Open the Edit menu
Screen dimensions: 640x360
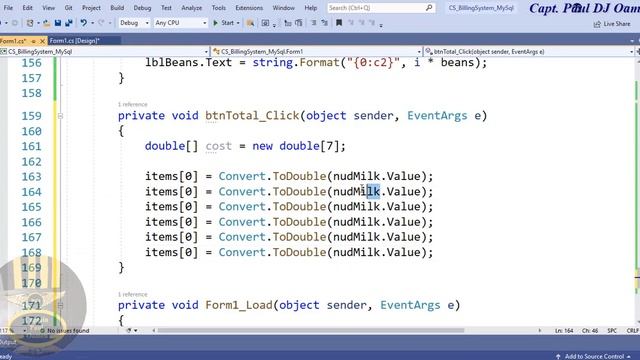point(27,8)
